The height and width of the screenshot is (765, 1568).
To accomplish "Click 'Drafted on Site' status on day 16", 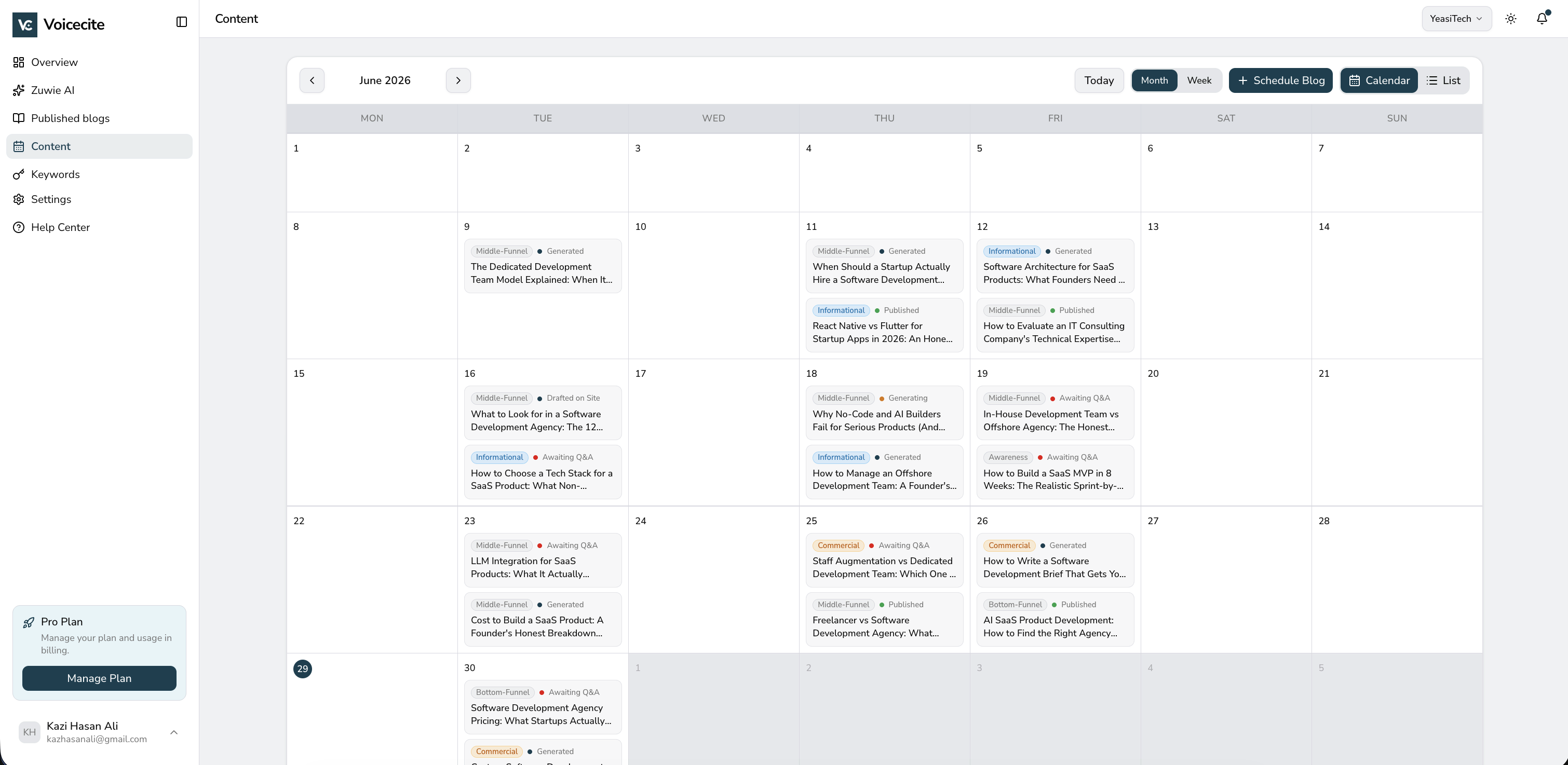I will [573, 398].
